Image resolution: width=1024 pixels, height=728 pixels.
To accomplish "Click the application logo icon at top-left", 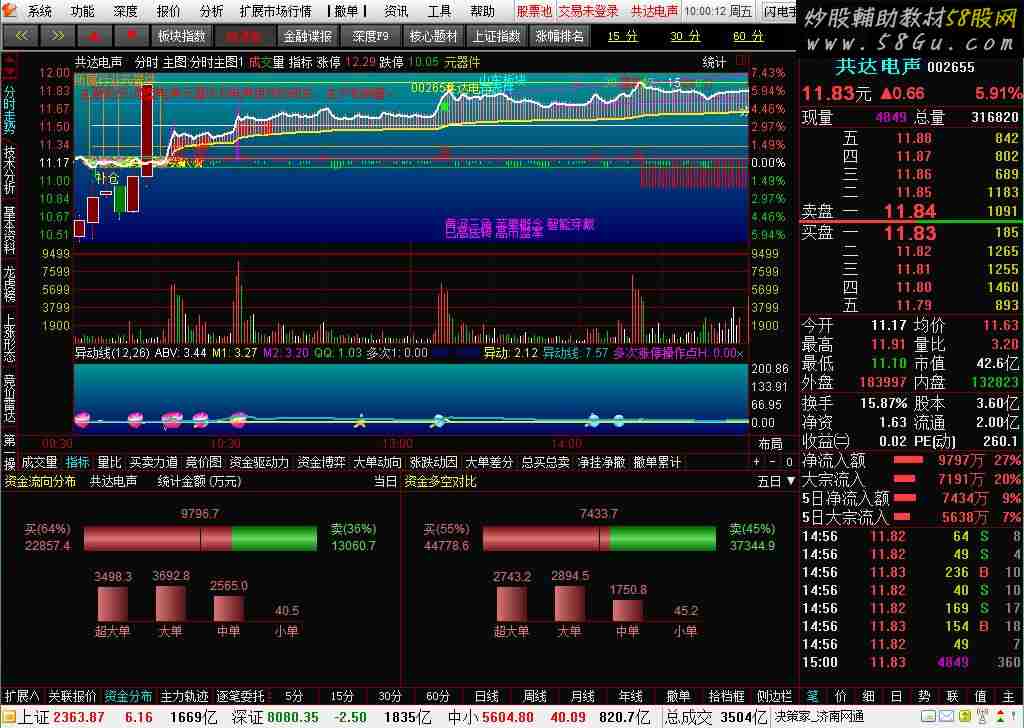I will [x=9, y=10].
